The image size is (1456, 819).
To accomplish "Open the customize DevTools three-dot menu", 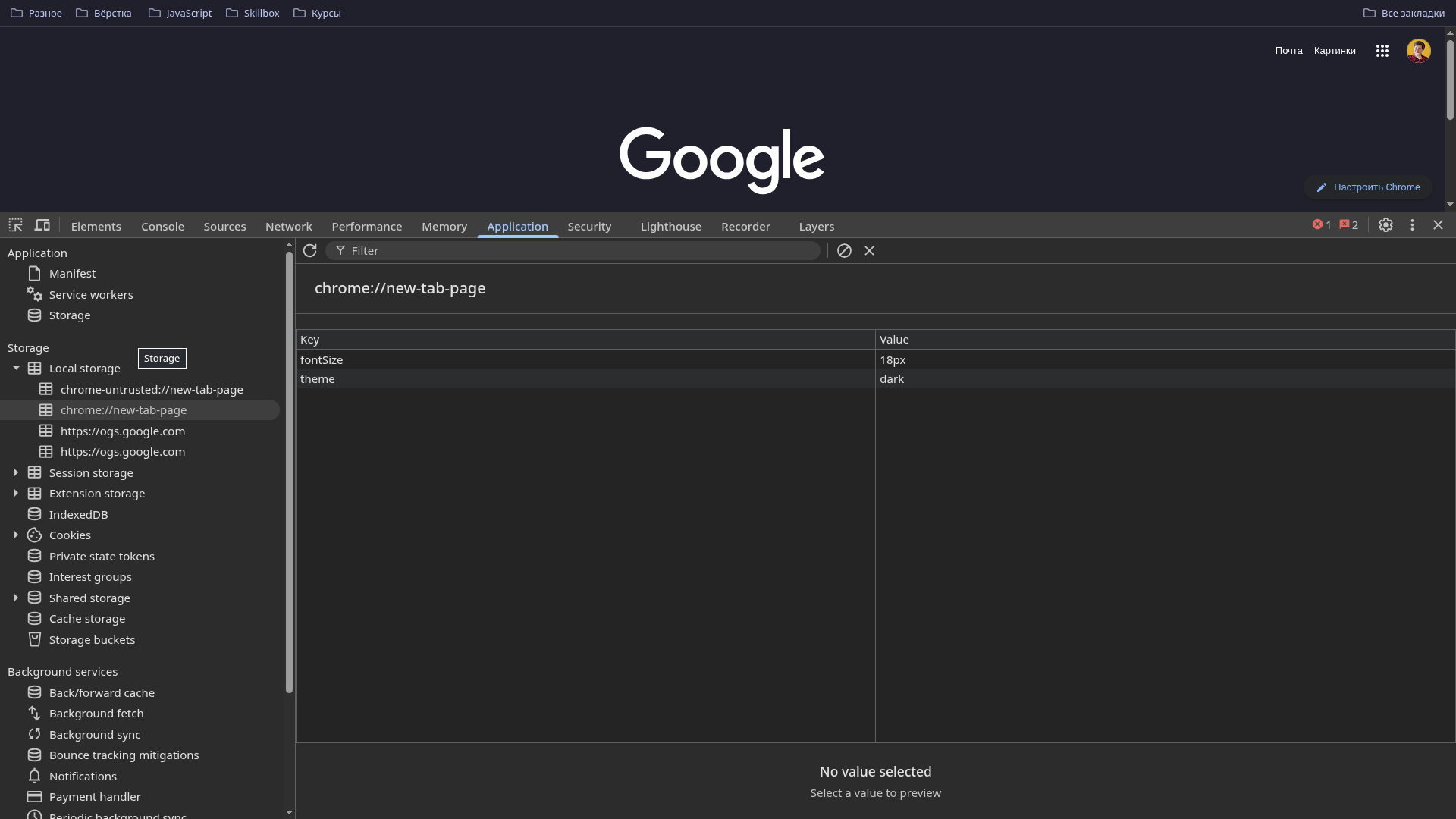I will point(1413,225).
